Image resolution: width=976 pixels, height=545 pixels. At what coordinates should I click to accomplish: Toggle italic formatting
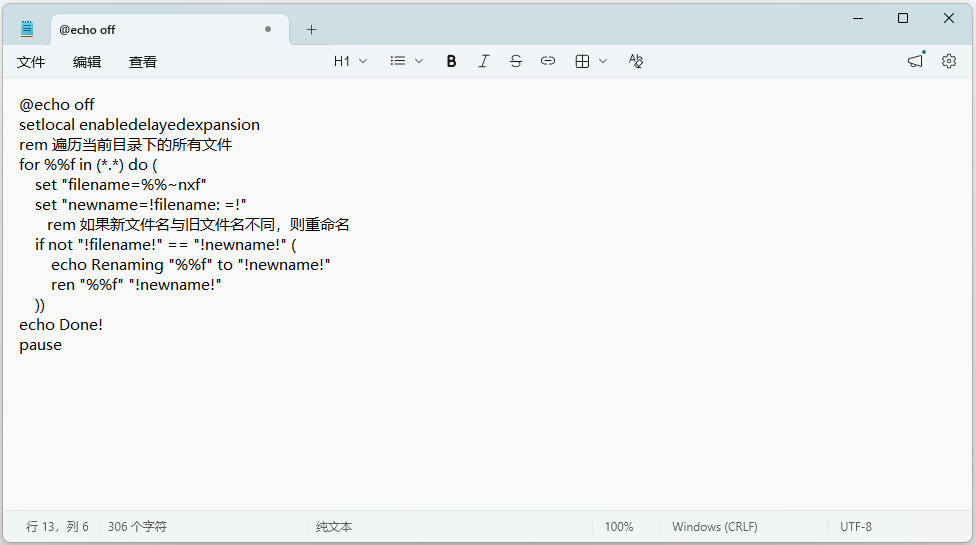(x=484, y=61)
